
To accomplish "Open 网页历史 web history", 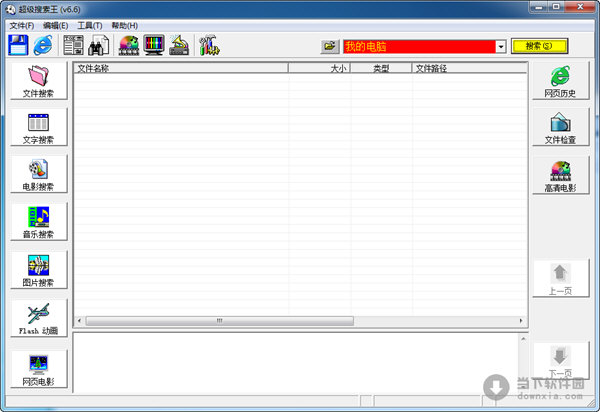I will click(x=561, y=81).
